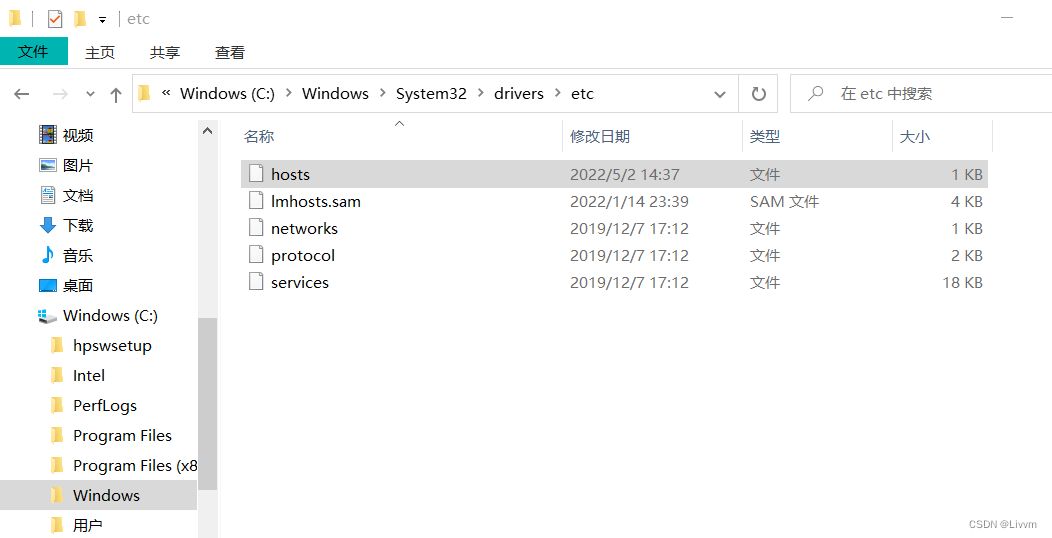
Task: Click the Videos (视频) icon in sidebar
Action: tap(48, 135)
